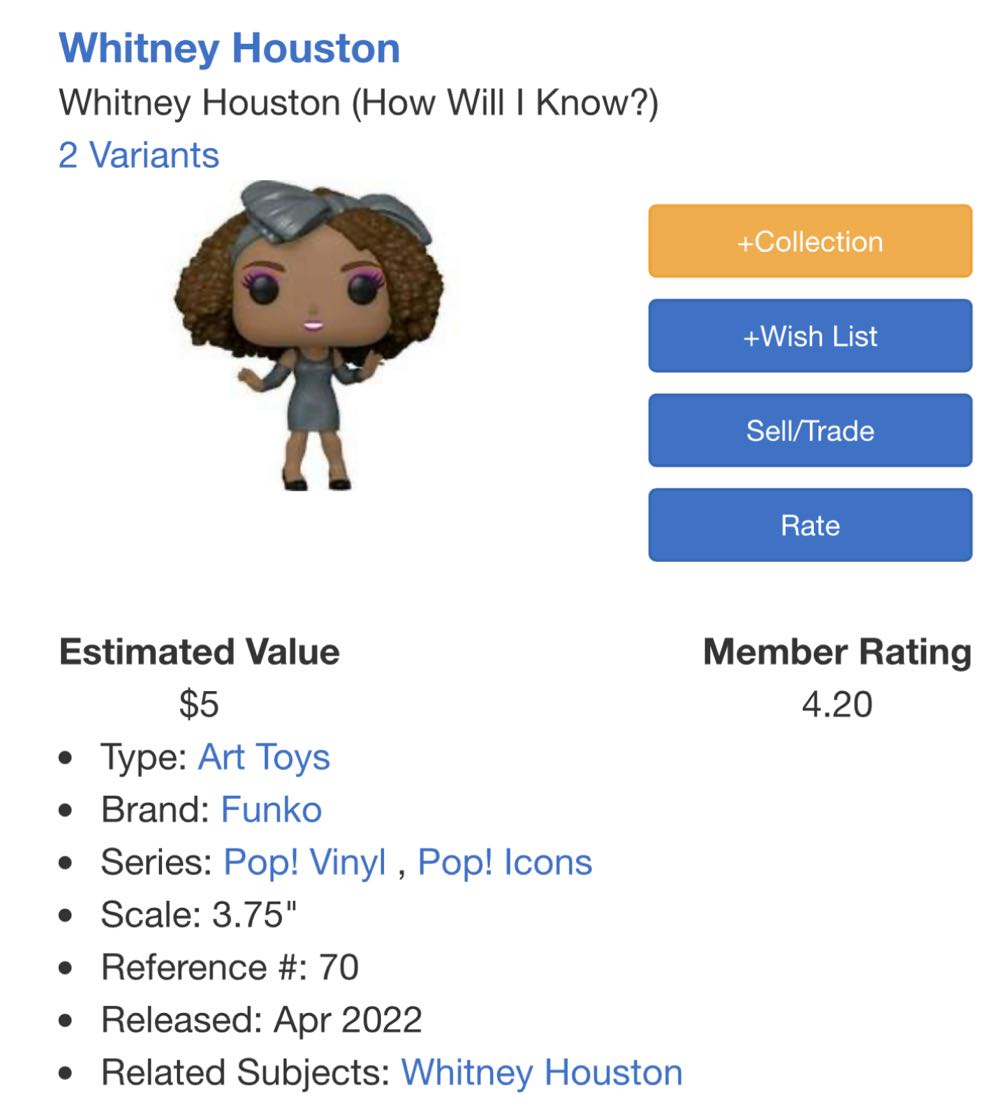Open the Sell/Trade option
This screenshot has width=1000, height=1112.
pyautogui.click(x=810, y=430)
